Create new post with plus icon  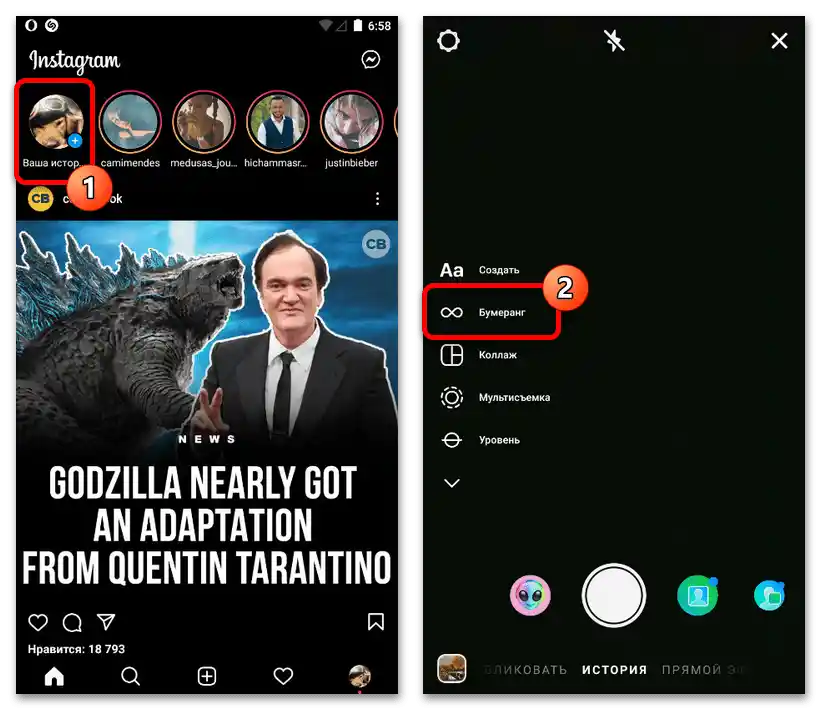pos(207,676)
